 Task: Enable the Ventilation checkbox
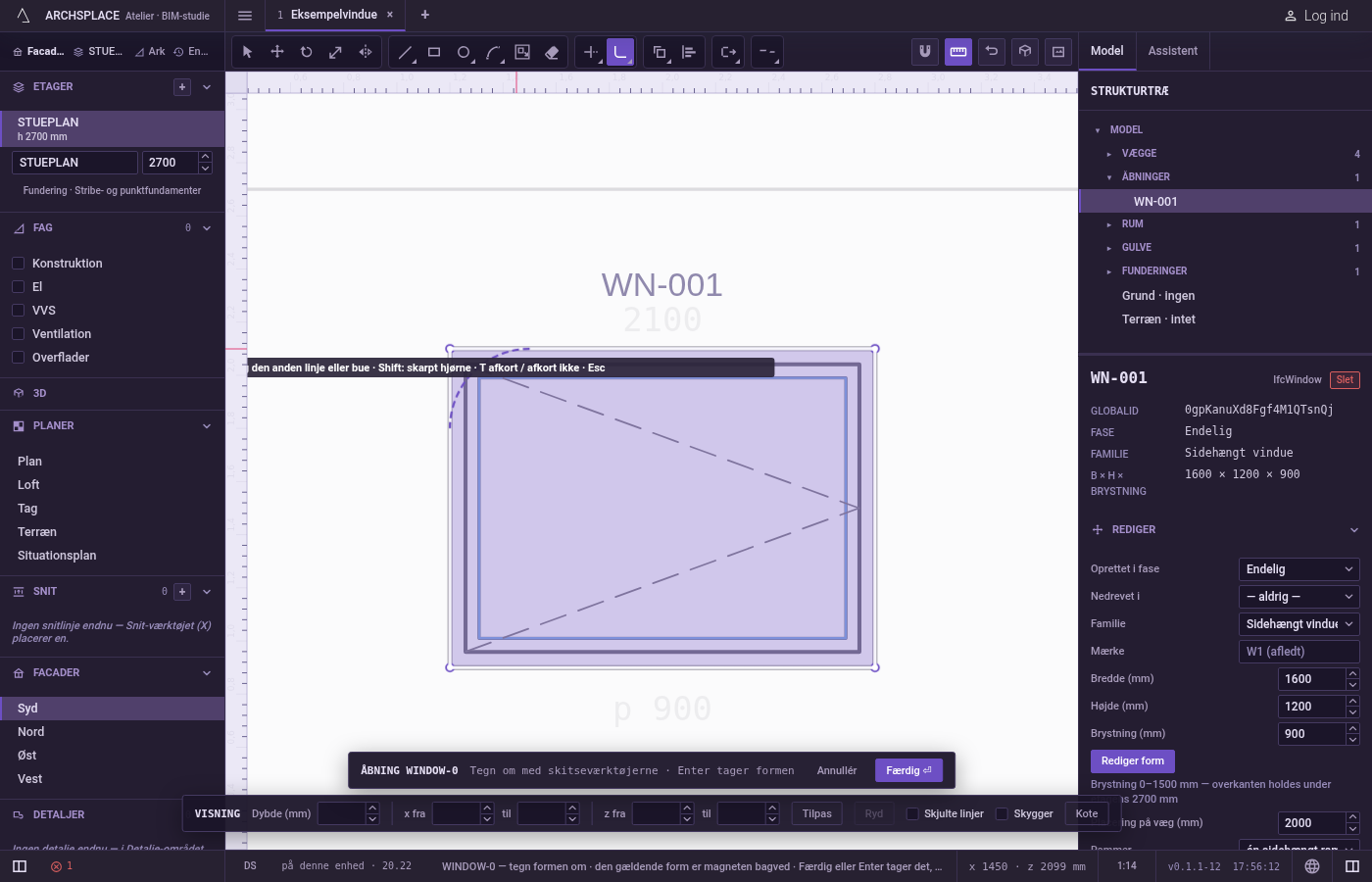tap(18, 334)
